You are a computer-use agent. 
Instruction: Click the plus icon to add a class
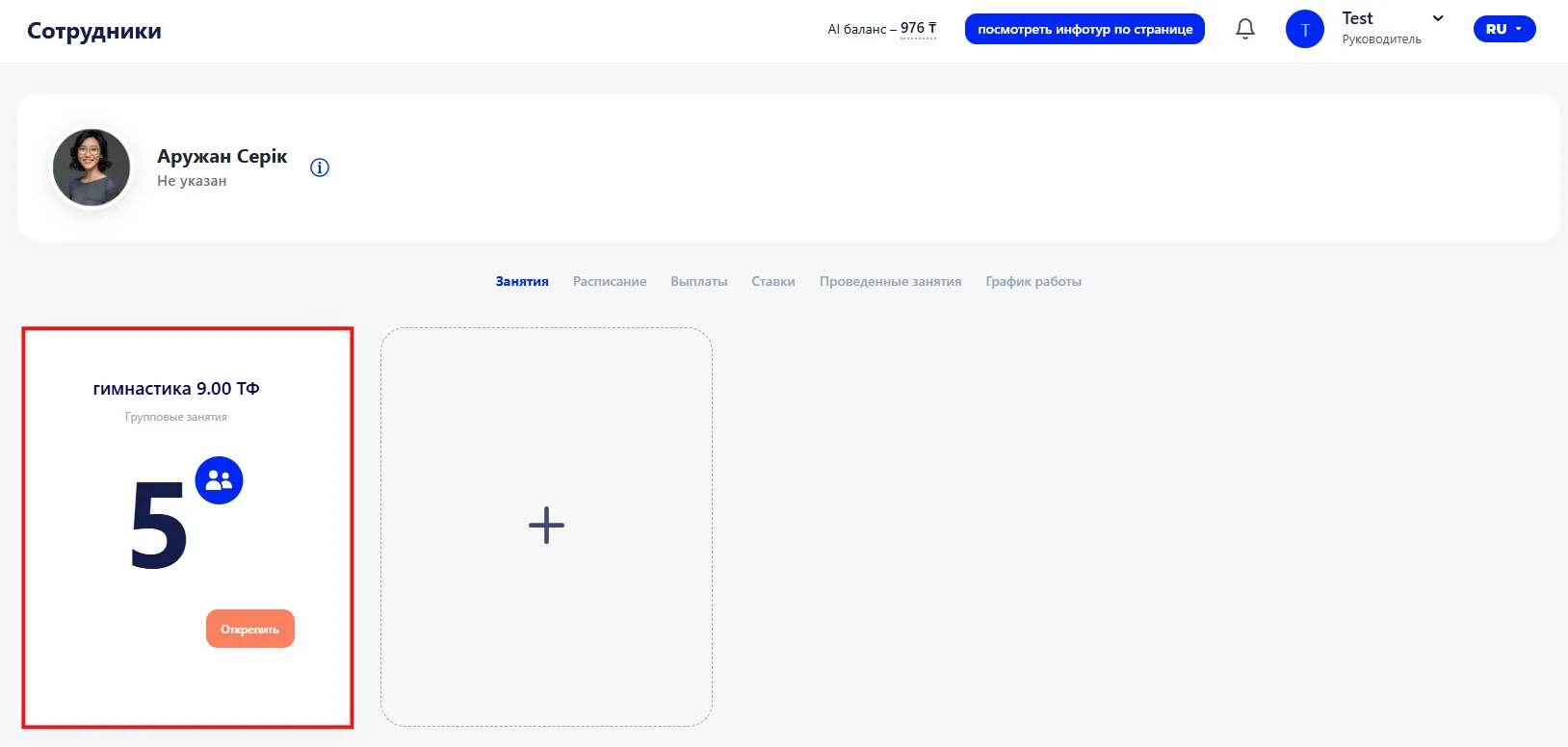546,526
